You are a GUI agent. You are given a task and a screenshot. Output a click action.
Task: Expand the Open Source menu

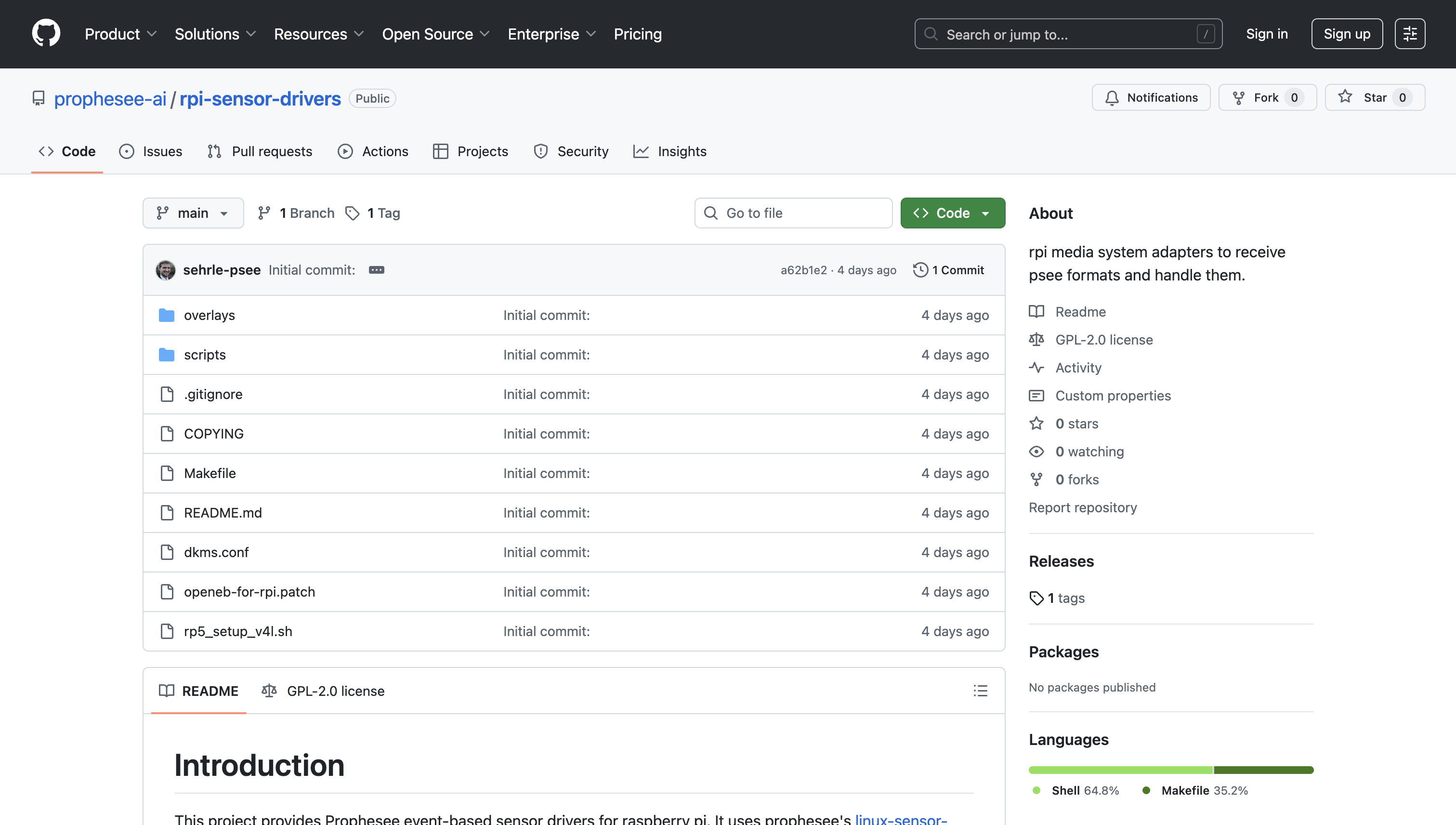click(x=435, y=34)
